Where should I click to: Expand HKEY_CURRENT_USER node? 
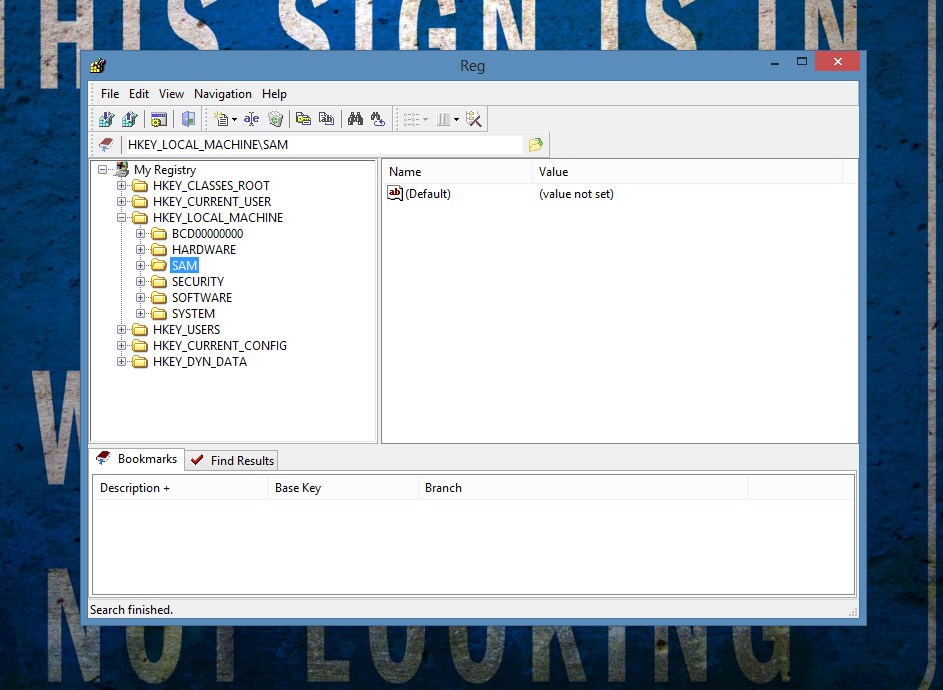click(x=121, y=202)
